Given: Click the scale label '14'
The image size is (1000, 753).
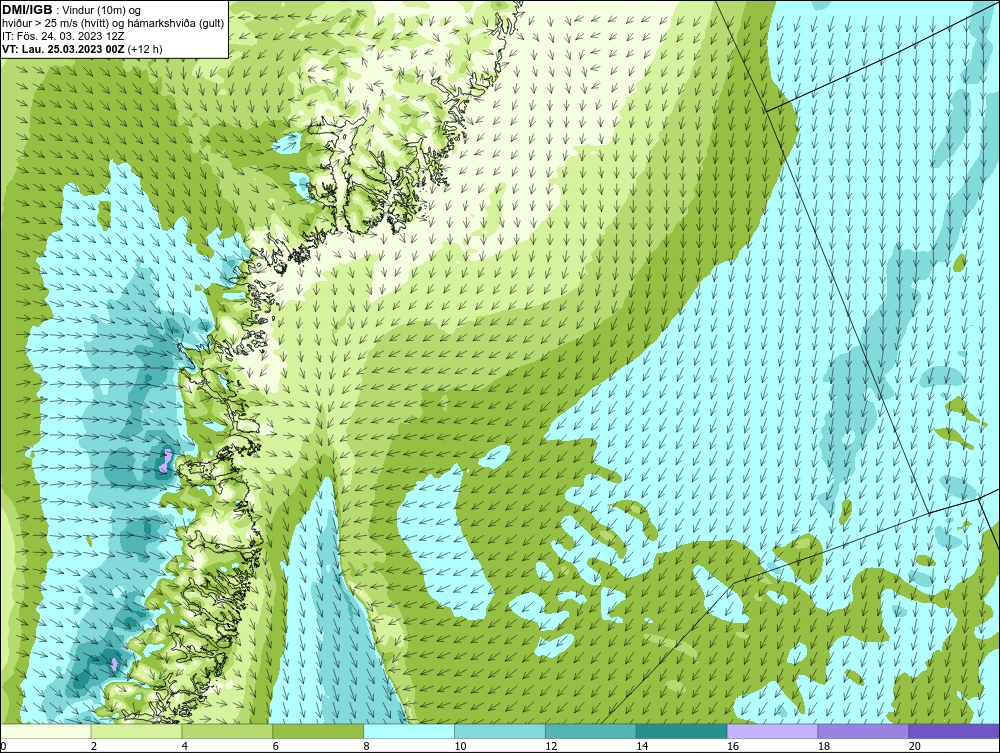Looking at the screenshot, I should coord(642,746).
